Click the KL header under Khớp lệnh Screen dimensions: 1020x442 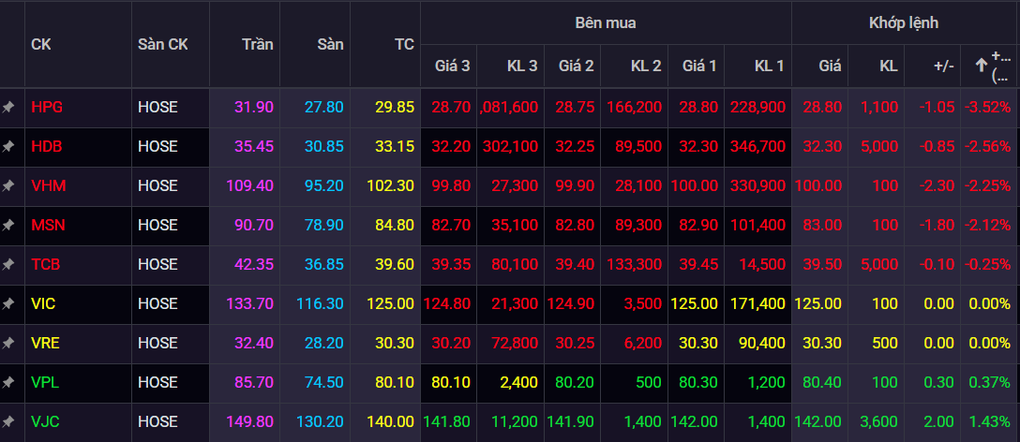(889, 66)
